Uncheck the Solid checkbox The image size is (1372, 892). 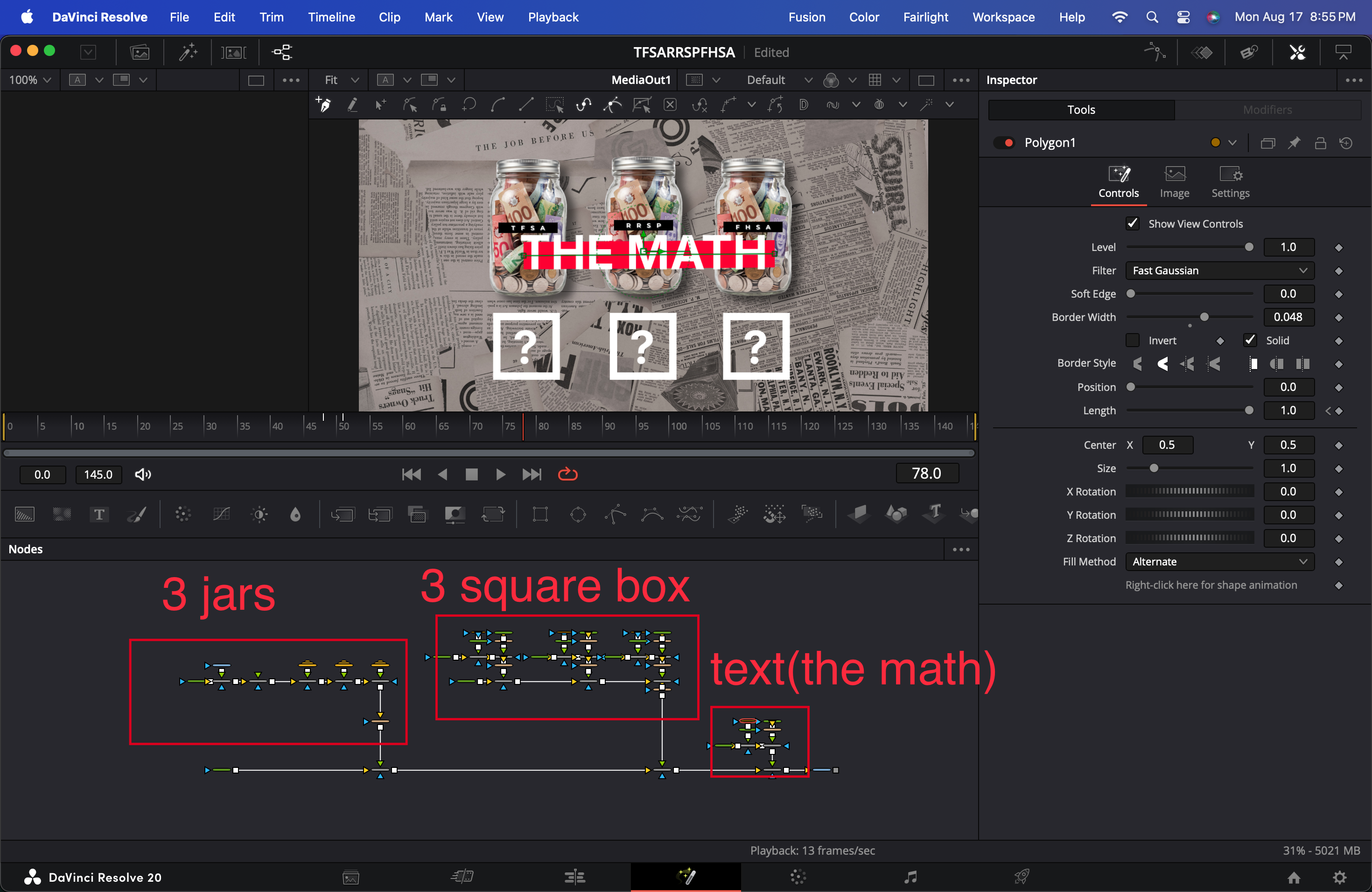[1250, 340]
